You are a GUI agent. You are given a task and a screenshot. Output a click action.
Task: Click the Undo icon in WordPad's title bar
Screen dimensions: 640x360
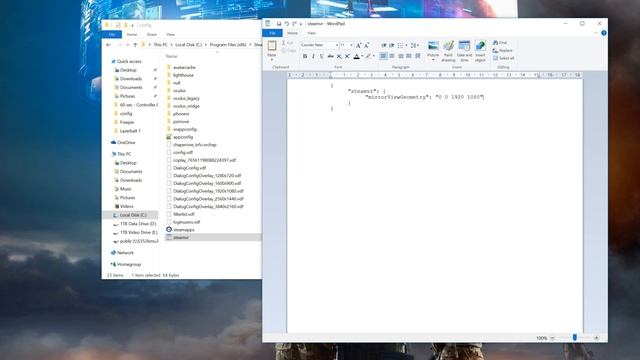tap(287, 24)
